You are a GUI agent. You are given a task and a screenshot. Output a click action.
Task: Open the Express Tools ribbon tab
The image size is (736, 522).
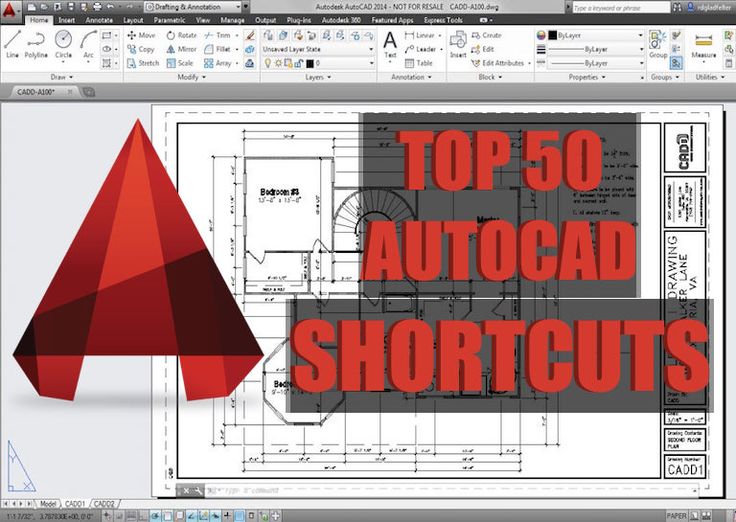click(443, 20)
